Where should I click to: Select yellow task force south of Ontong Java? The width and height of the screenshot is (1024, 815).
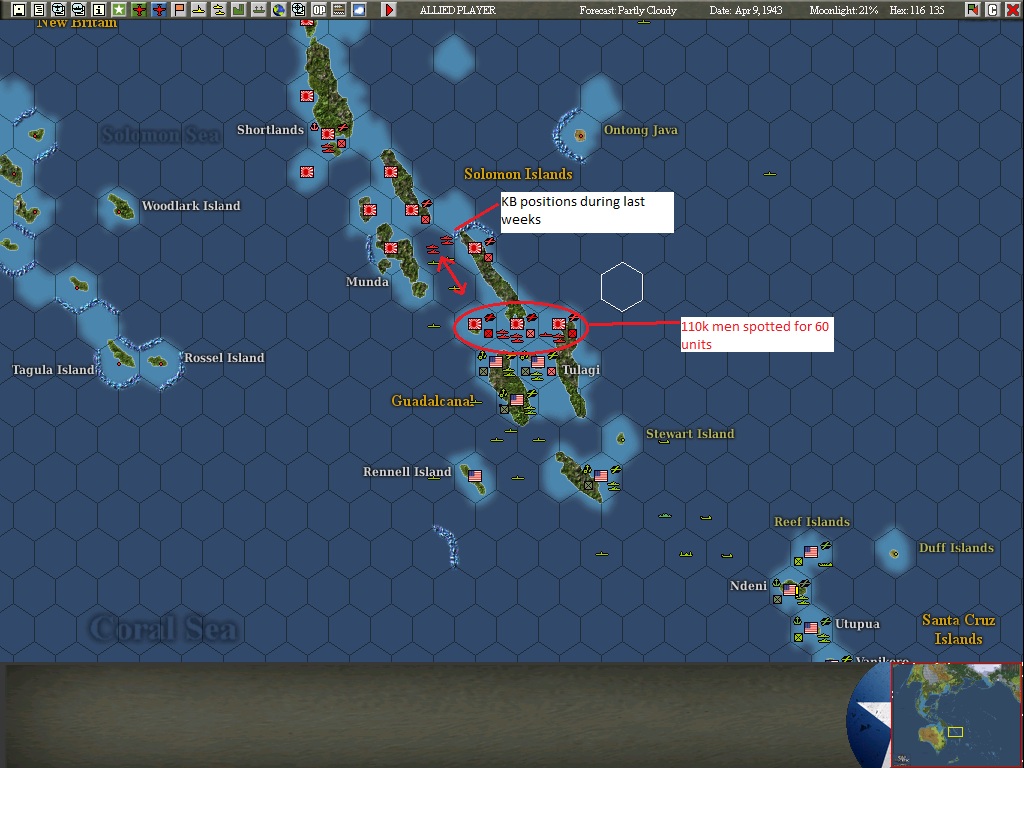tap(770, 174)
